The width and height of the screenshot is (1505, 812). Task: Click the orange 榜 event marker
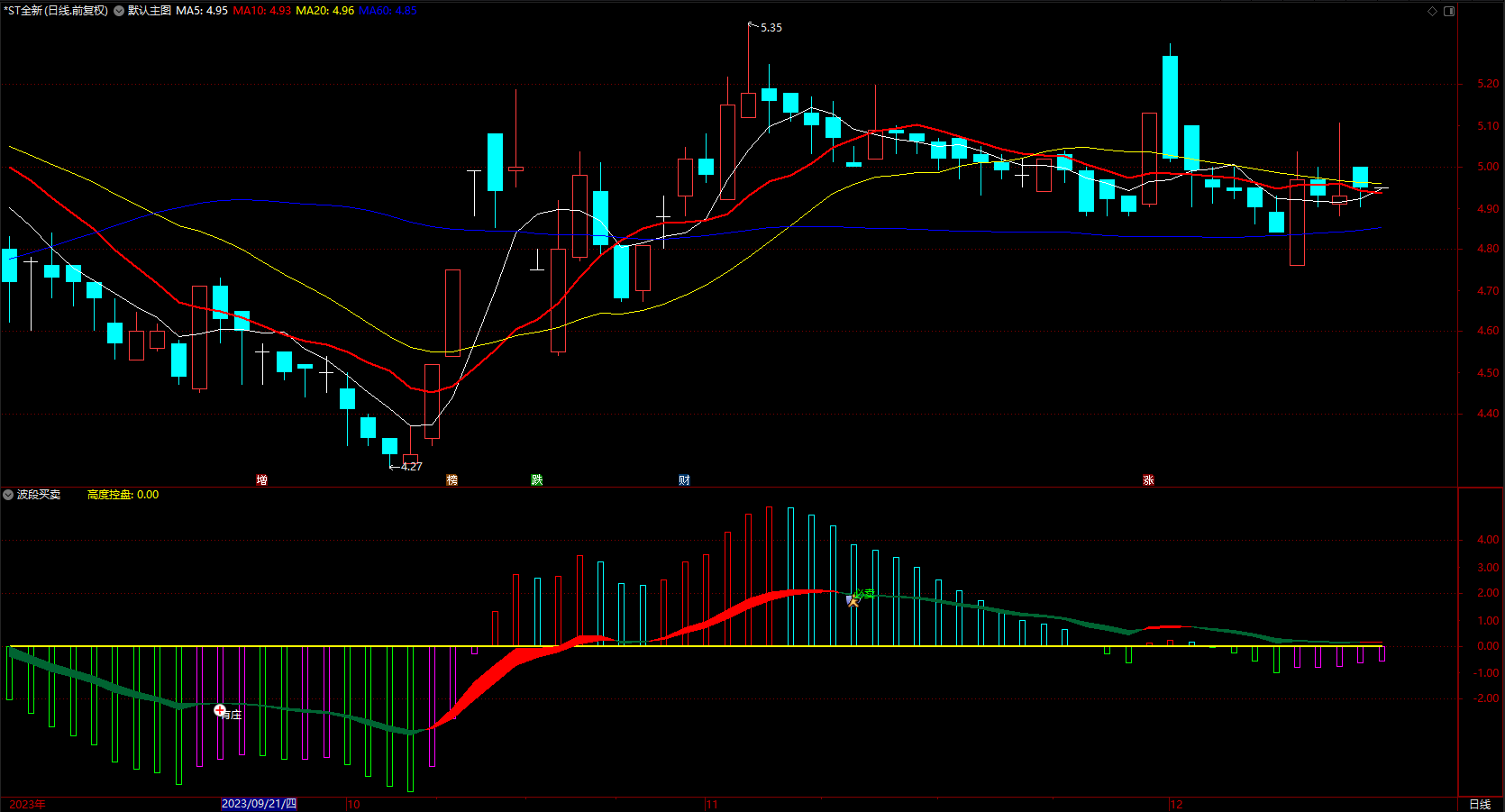[452, 480]
